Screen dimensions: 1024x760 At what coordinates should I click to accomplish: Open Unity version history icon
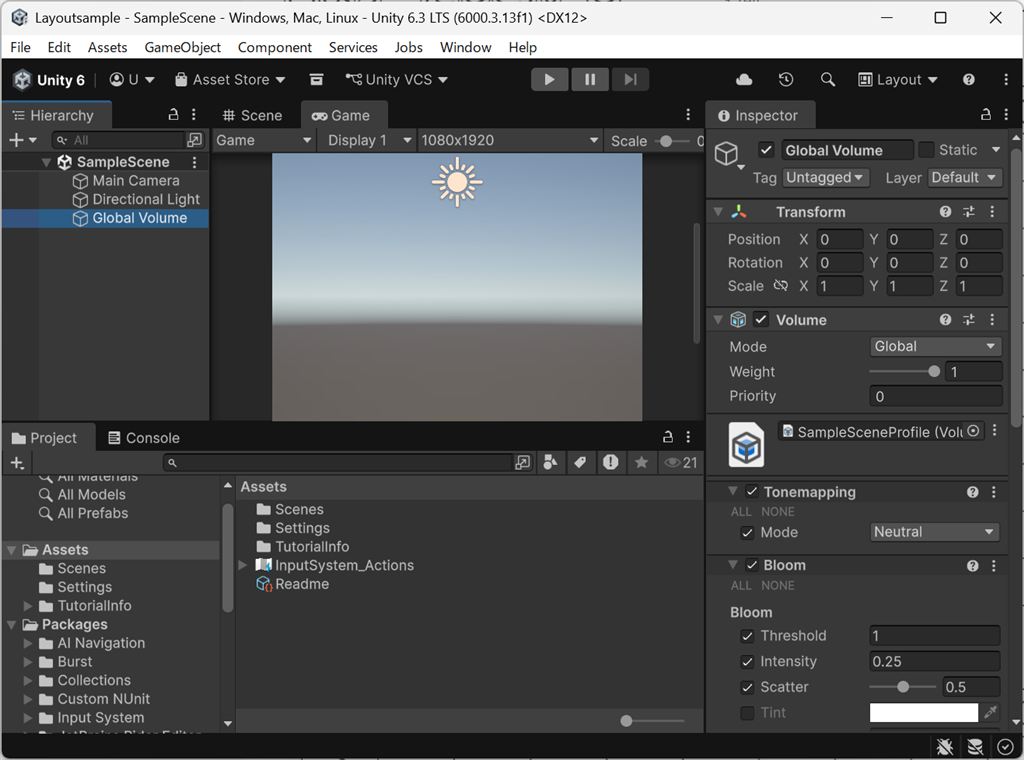786,79
